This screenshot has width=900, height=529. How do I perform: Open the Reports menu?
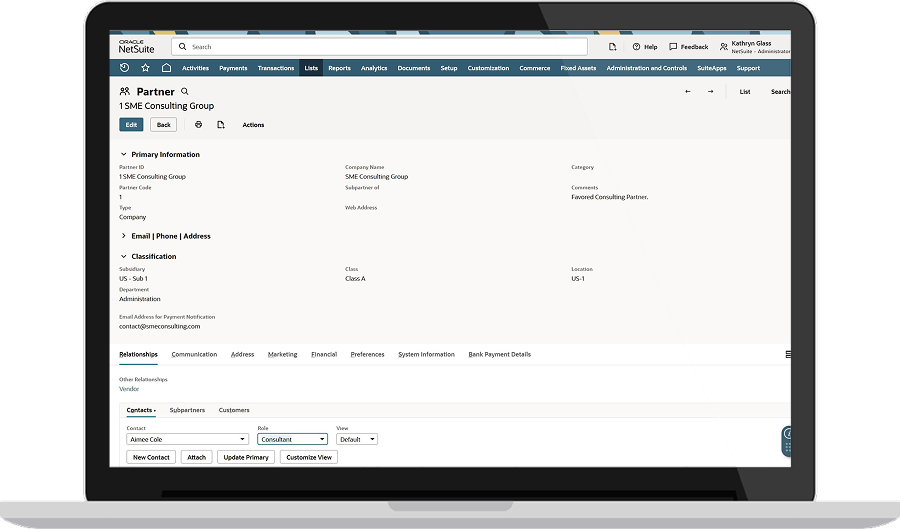tap(339, 68)
